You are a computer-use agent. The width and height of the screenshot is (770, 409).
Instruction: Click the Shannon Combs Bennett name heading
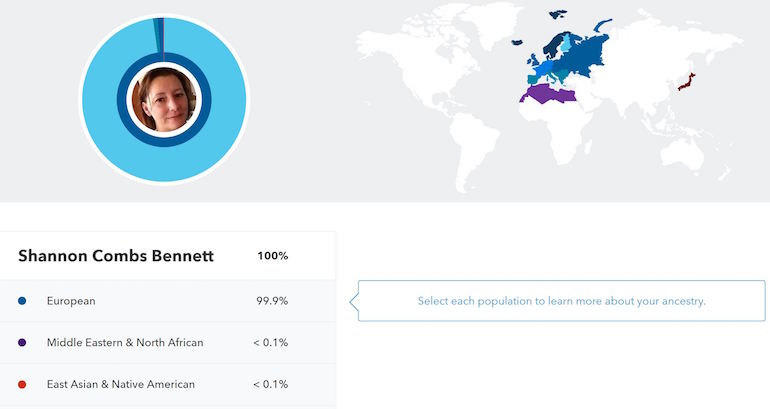click(116, 256)
